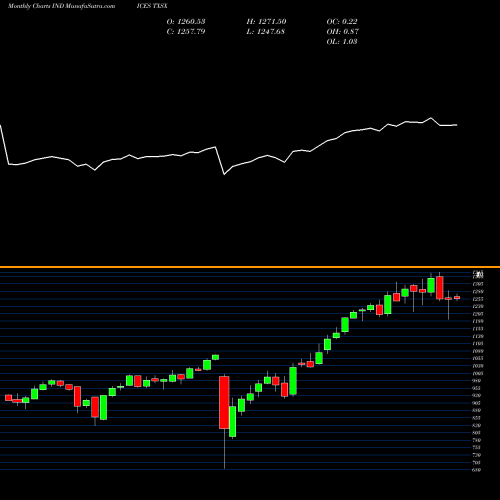The height and width of the screenshot is (500, 500).
Task: Click the '855' price axis label
Action: 477,418
